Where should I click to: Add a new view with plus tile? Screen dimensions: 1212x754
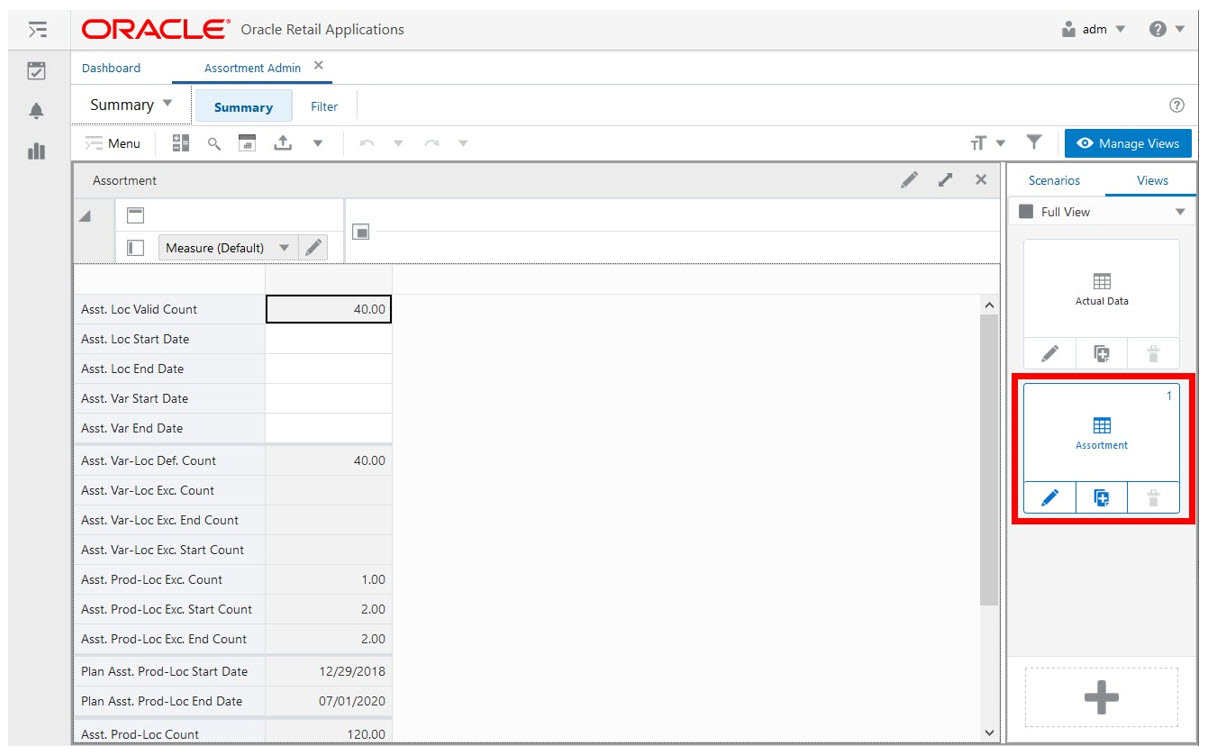point(1101,698)
